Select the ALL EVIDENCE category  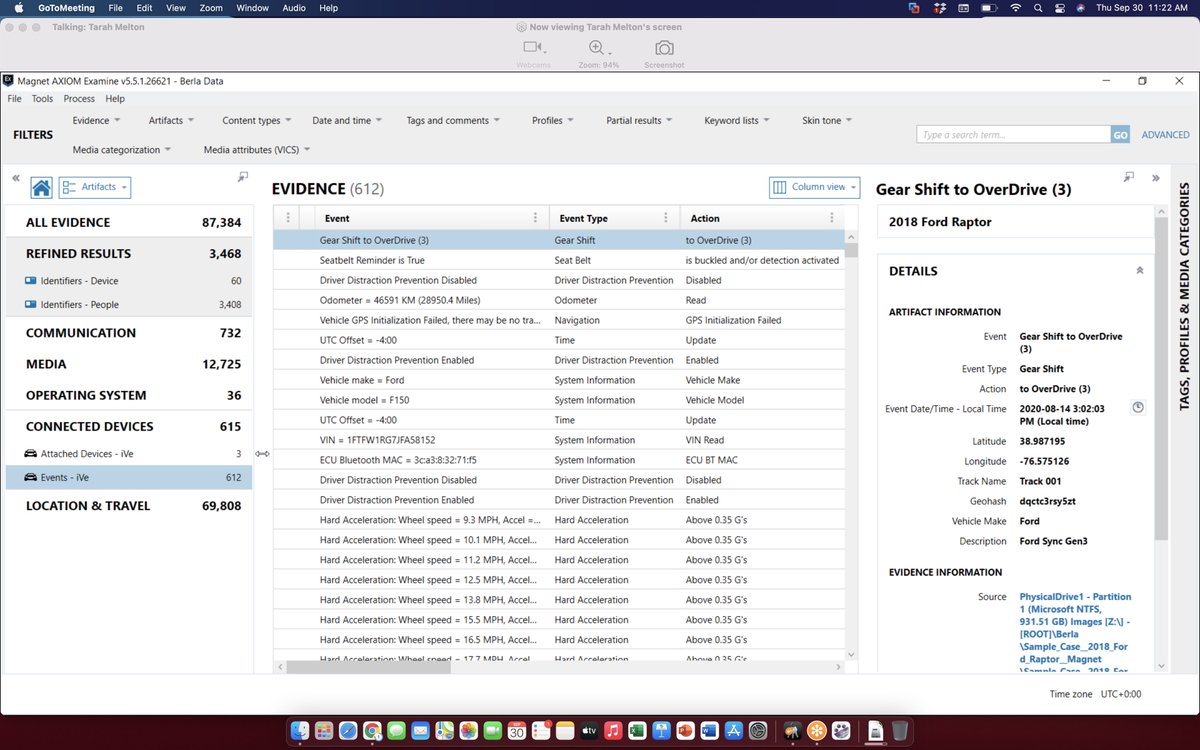(129, 222)
